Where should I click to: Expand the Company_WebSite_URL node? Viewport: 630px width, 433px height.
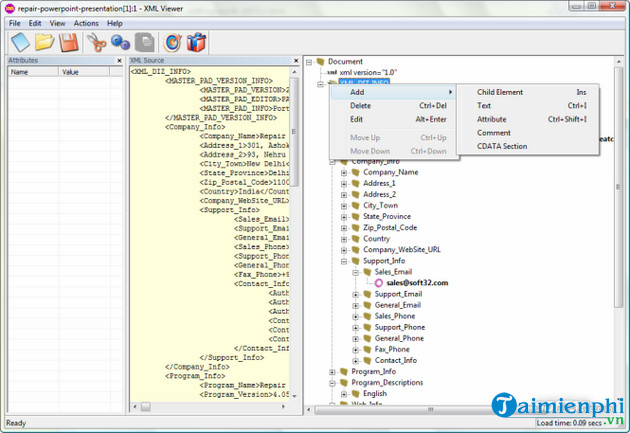coord(344,251)
